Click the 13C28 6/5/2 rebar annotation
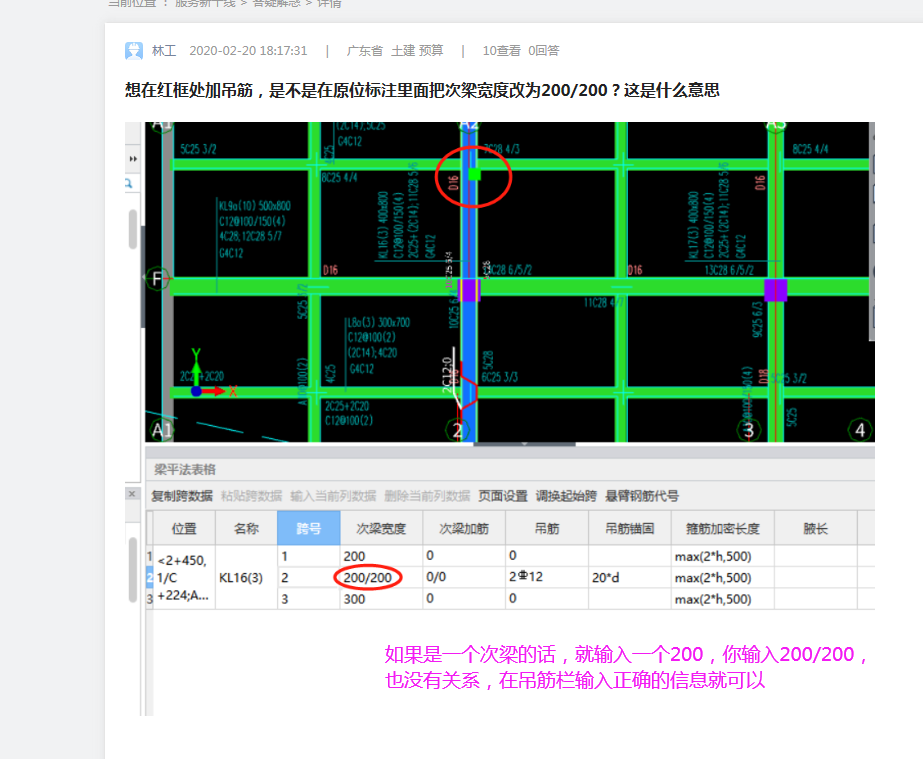This screenshot has width=923, height=759. point(729,270)
